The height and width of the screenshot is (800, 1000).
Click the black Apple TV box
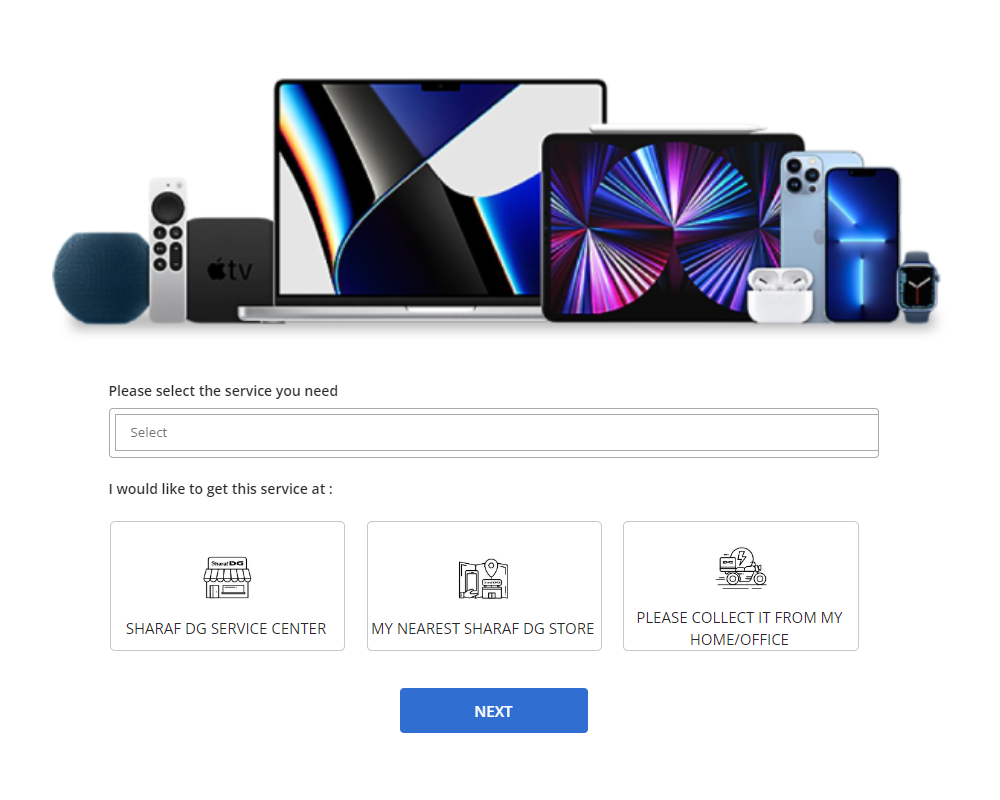pyautogui.click(x=230, y=270)
